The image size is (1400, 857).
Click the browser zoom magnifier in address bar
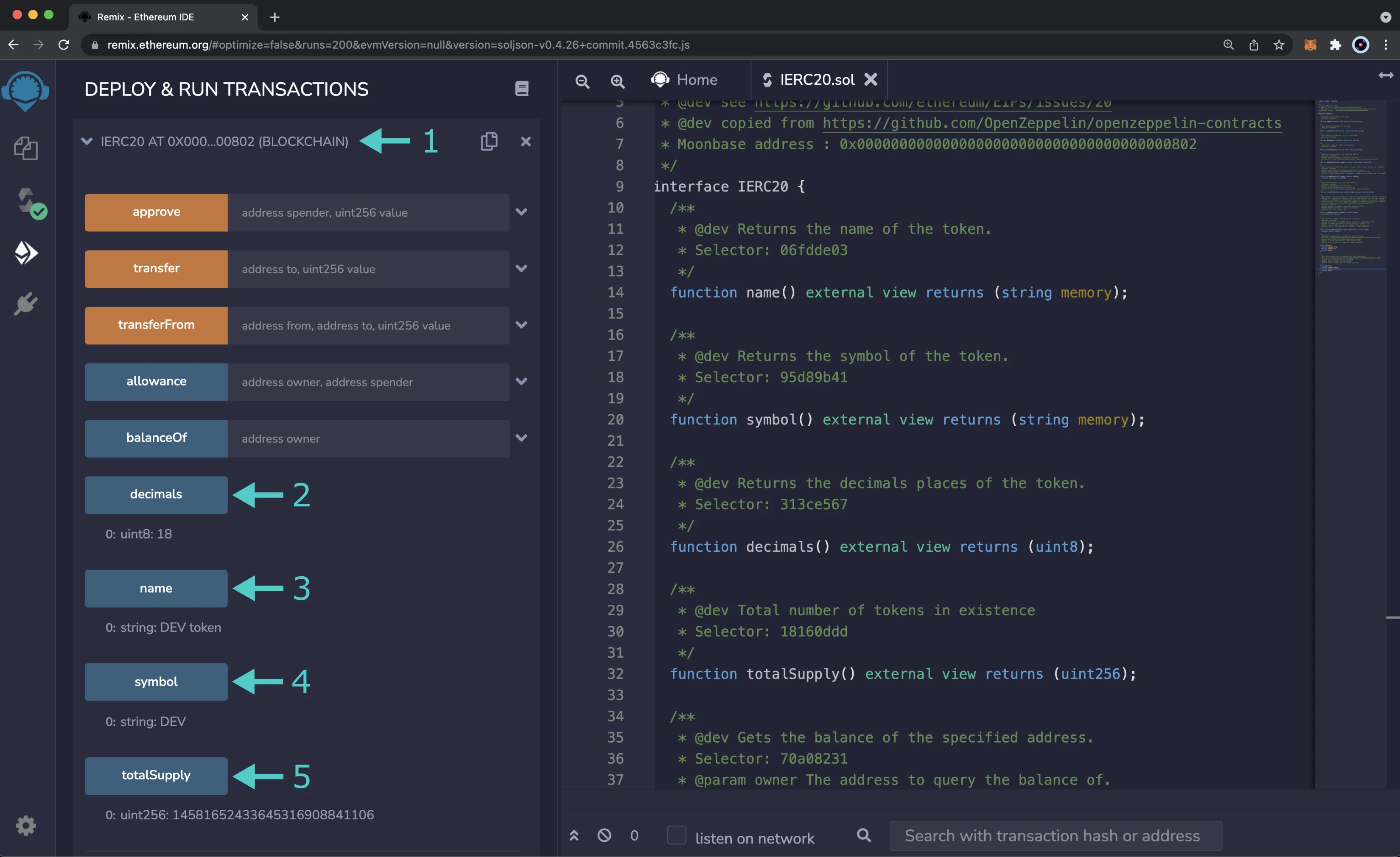click(1229, 45)
